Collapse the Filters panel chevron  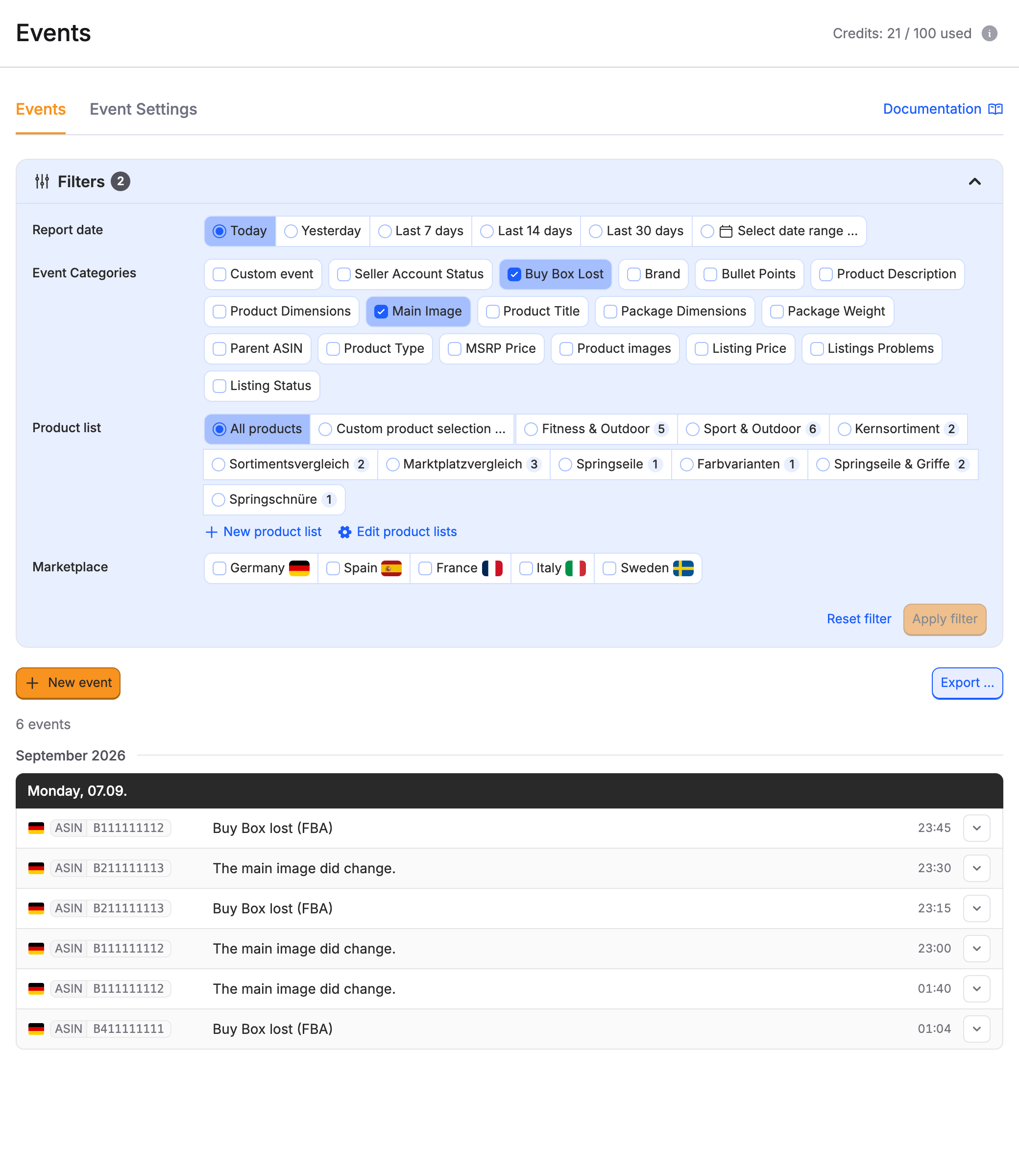coord(974,181)
